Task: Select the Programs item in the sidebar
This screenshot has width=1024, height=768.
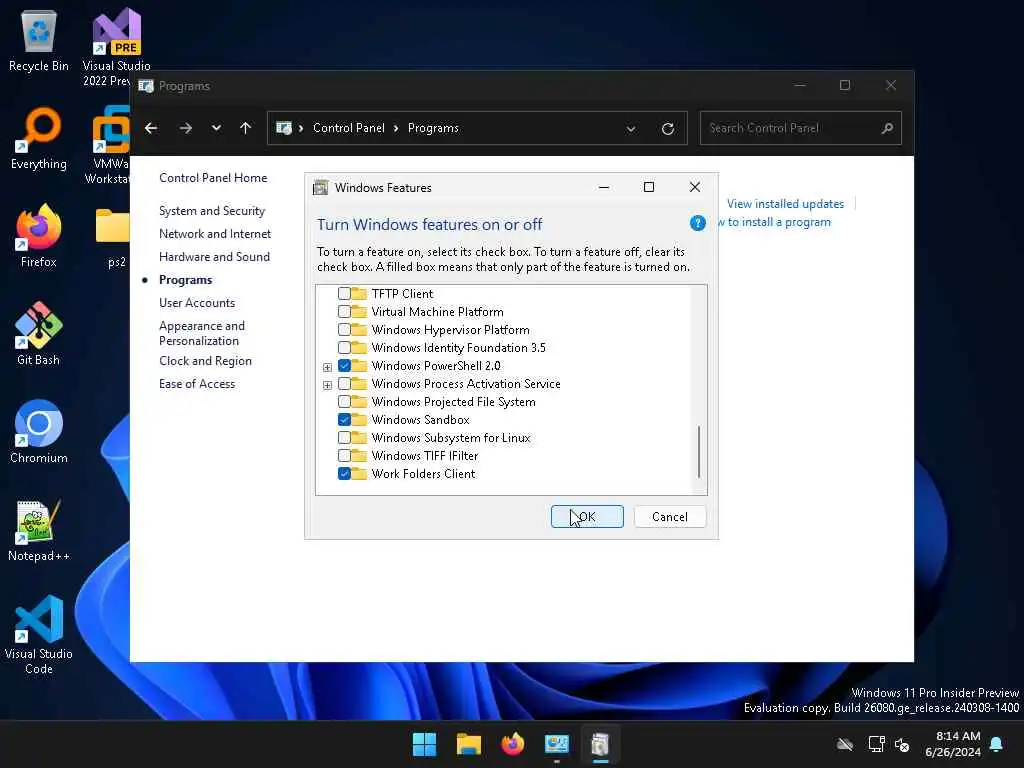Action: tap(185, 280)
